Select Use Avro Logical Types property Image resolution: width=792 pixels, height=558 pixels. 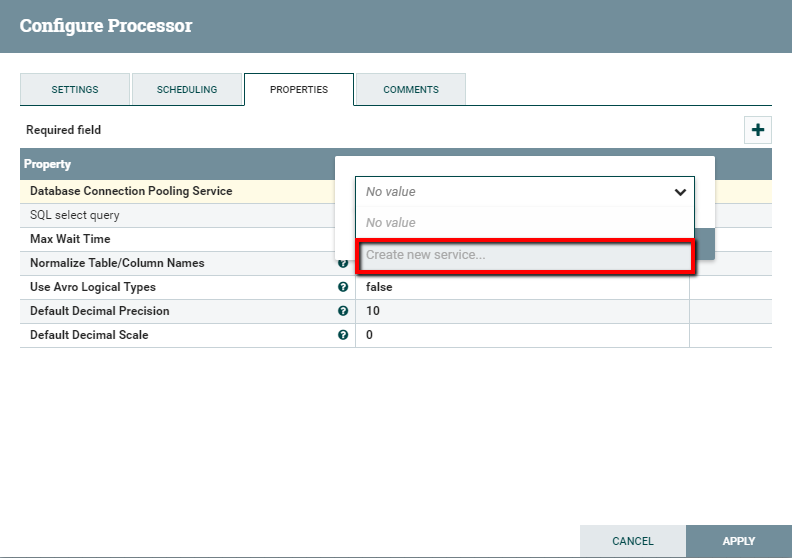93,287
